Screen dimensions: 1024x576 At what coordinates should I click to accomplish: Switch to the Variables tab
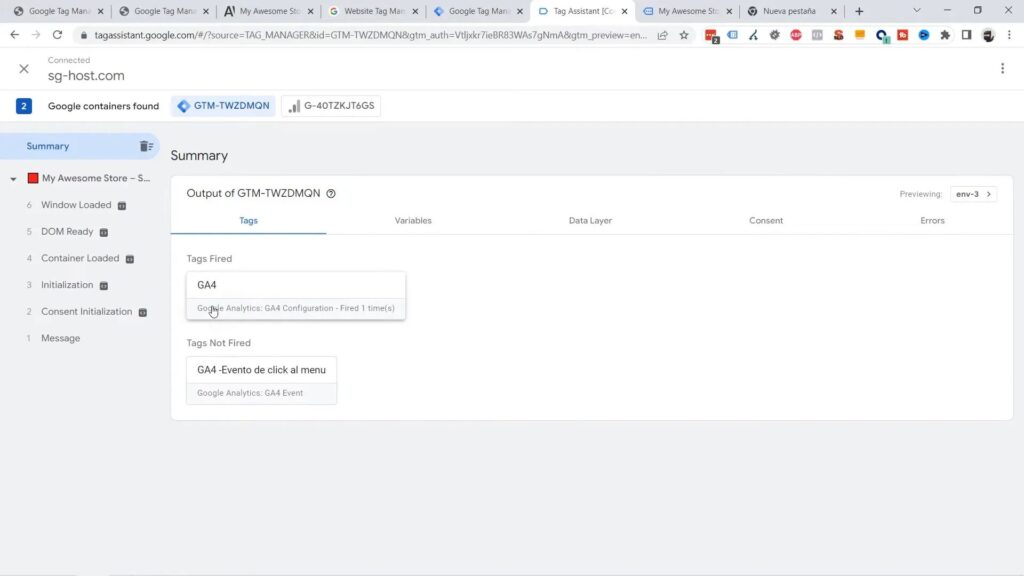pyautogui.click(x=413, y=221)
